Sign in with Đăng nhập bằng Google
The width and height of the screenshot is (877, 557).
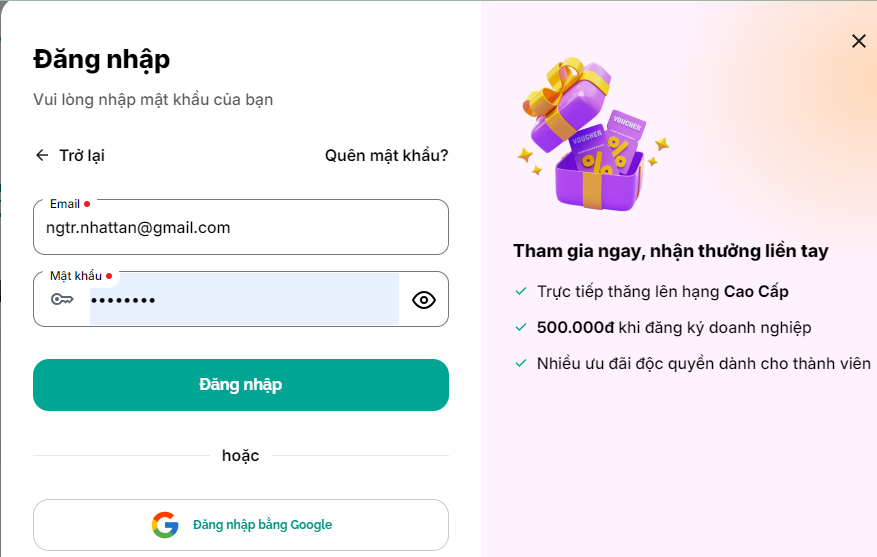(241, 525)
